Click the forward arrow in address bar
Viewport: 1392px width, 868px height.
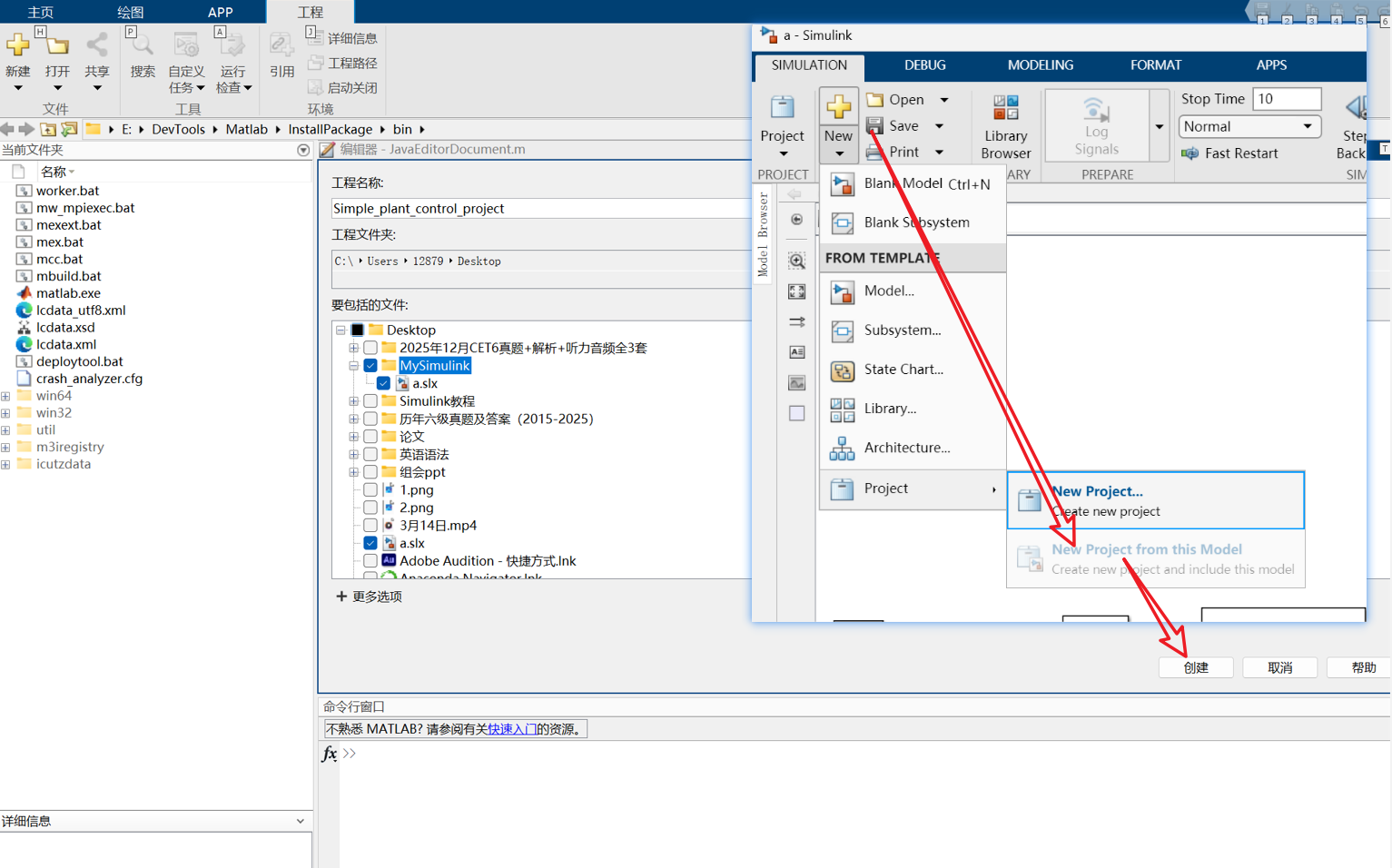pos(26,129)
